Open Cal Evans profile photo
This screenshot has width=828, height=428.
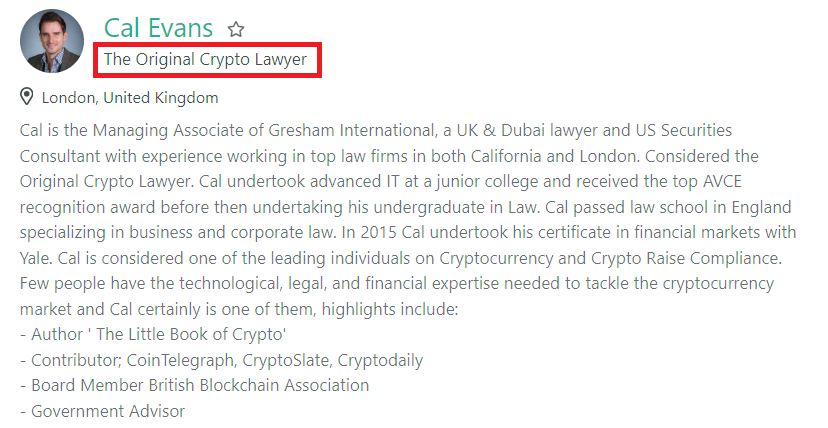[x=52, y=41]
